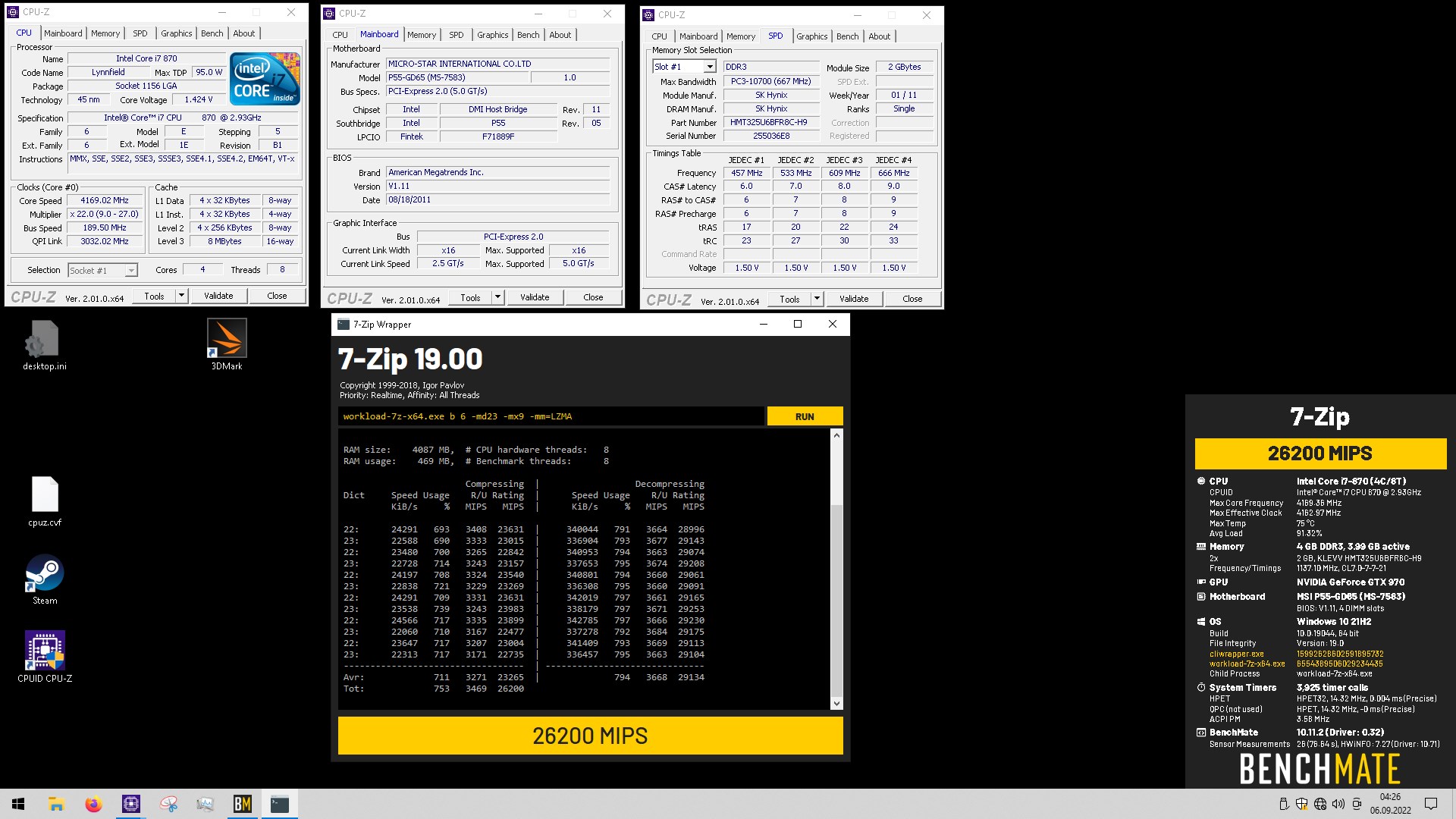Click the Max Bandwidth PC3-10700 value
The image size is (1456, 819).
(x=771, y=81)
